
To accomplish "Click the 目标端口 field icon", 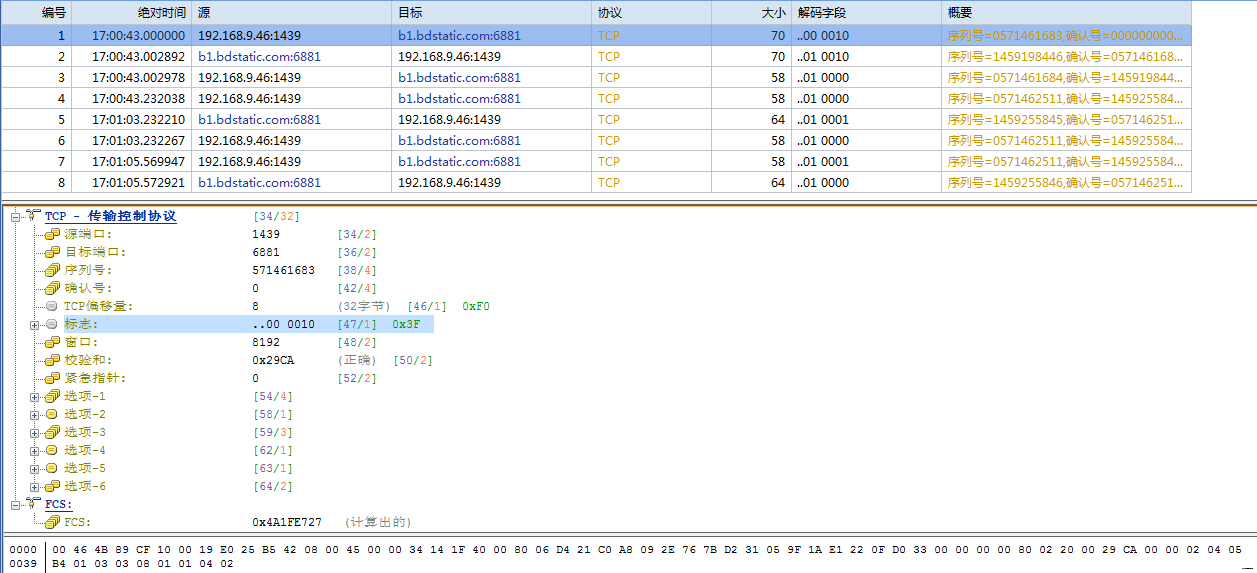I will pos(53,252).
